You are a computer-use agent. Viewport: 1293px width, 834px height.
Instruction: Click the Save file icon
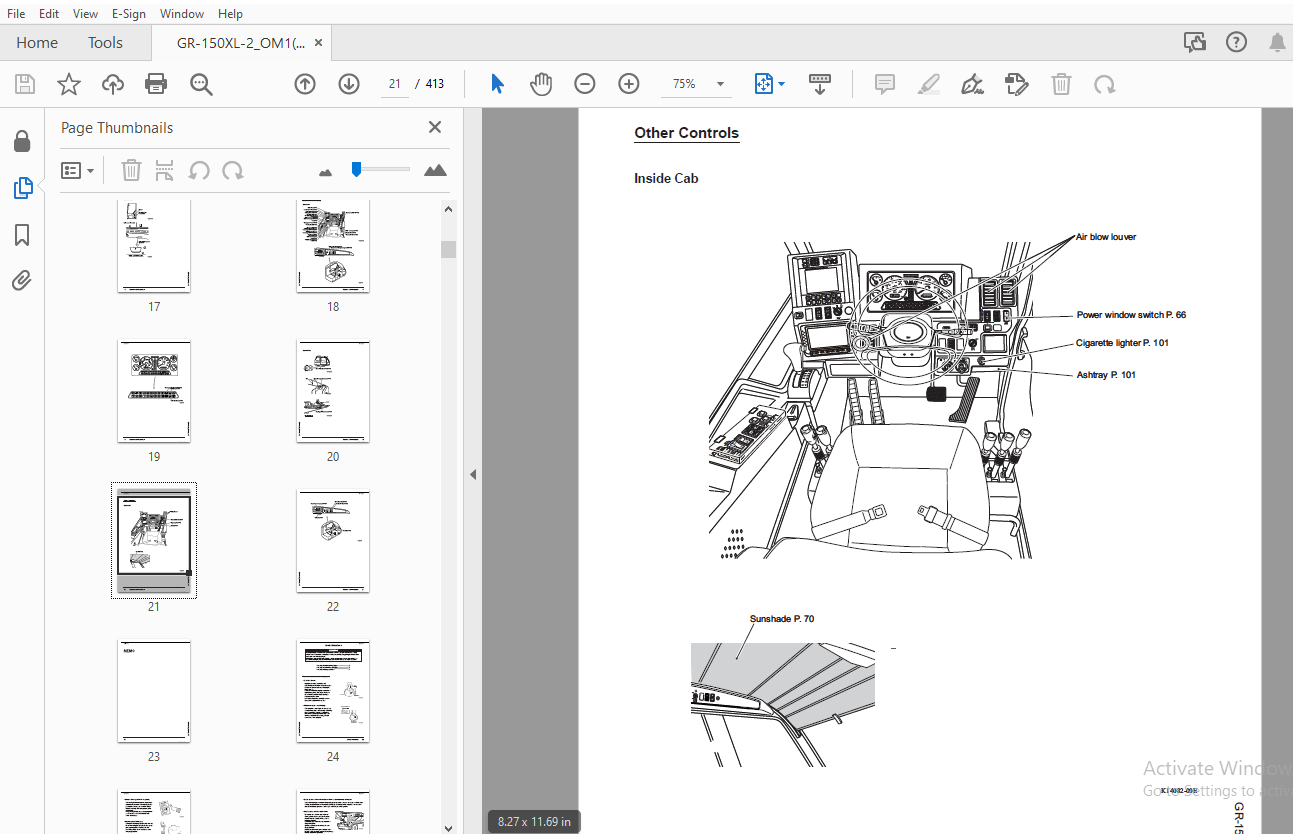click(x=24, y=84)
